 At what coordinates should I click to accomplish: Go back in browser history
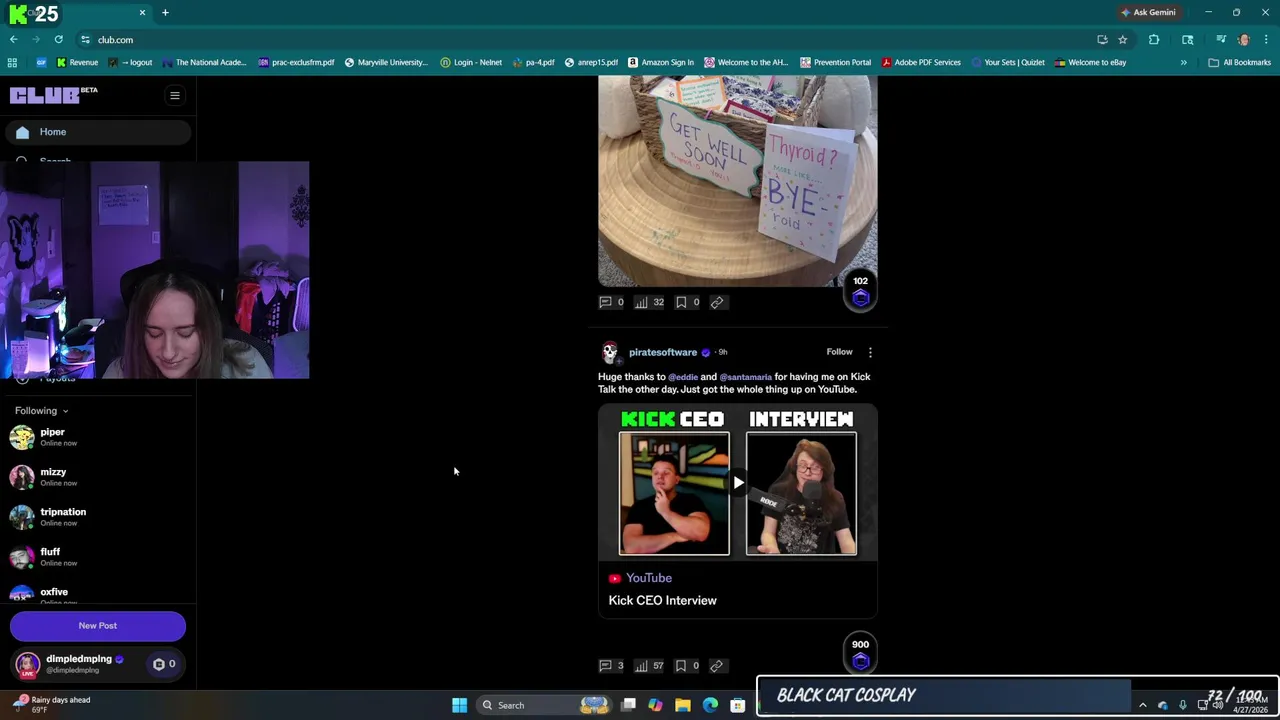[13, 40]
